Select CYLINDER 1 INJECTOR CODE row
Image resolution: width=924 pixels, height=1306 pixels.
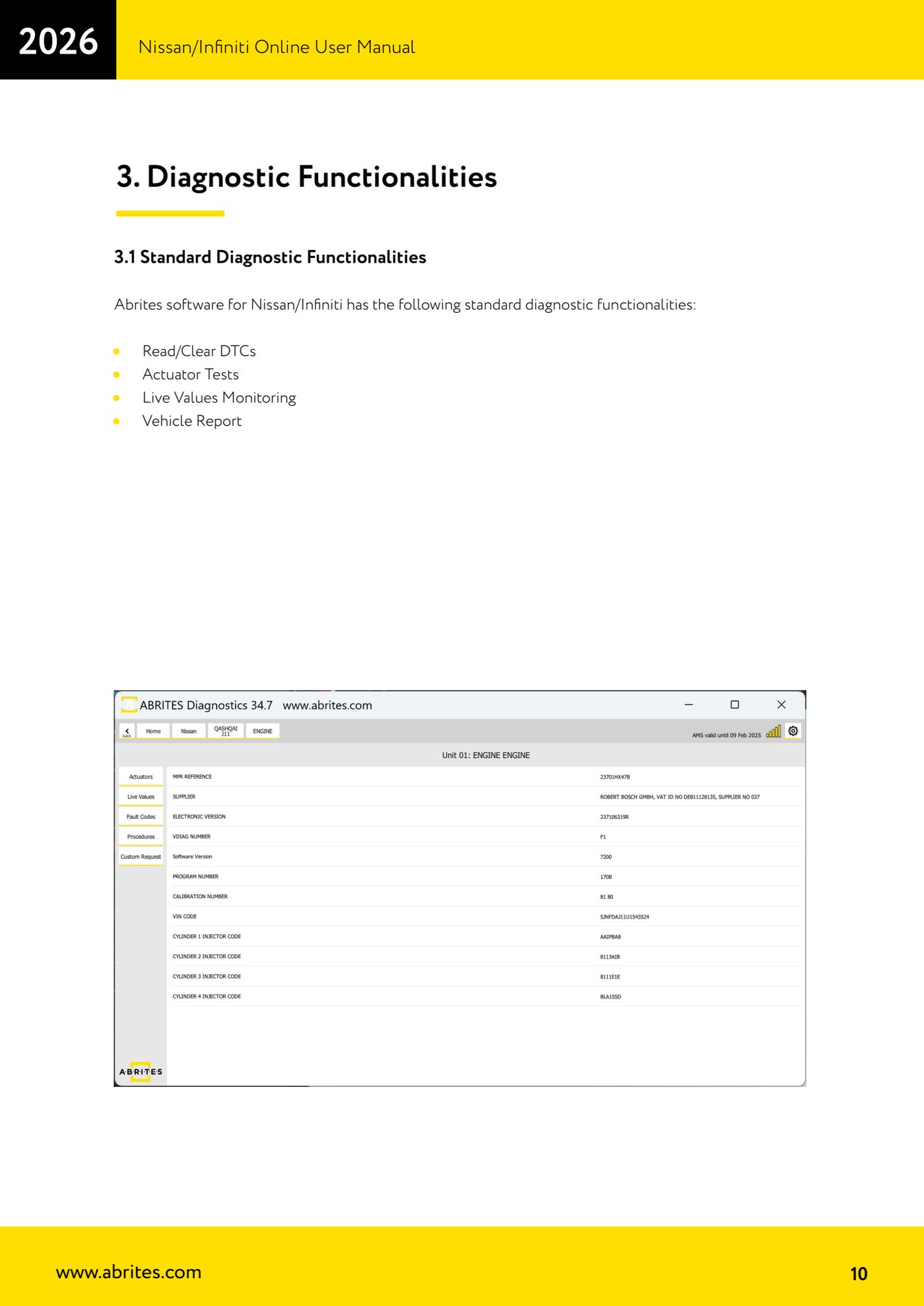click(x=486, y=936)
